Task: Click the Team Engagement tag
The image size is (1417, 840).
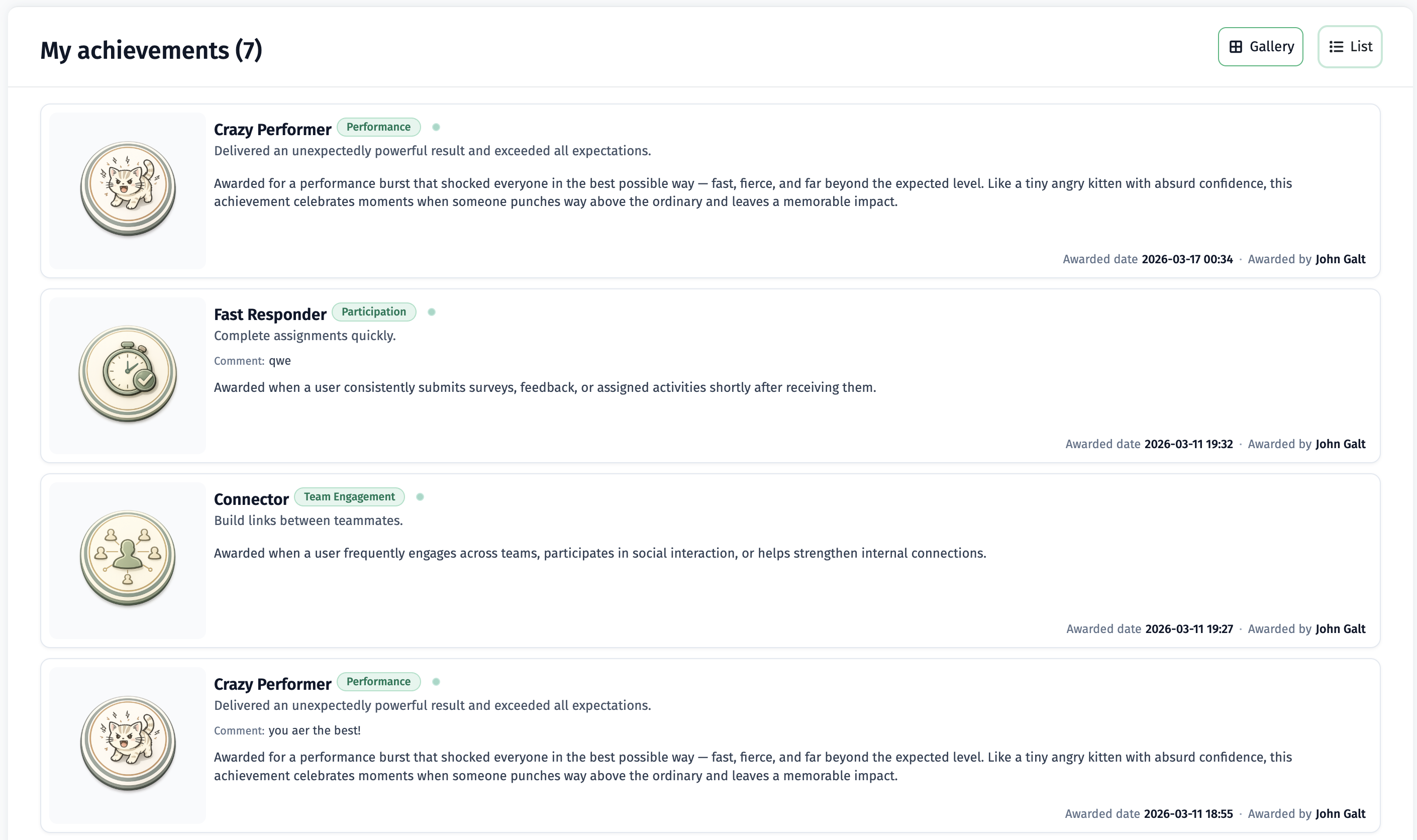Action: point(349,496)
